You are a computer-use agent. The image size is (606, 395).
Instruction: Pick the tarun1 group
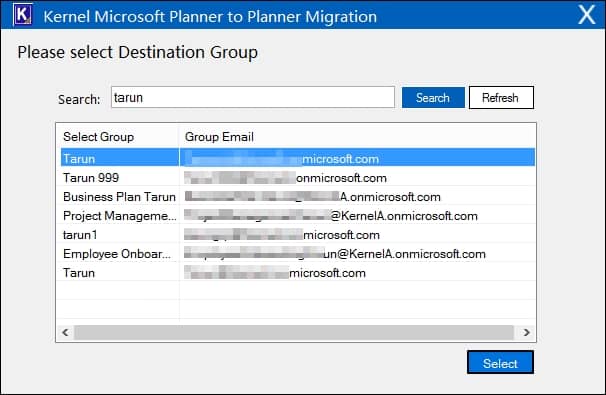pos(298,235)
